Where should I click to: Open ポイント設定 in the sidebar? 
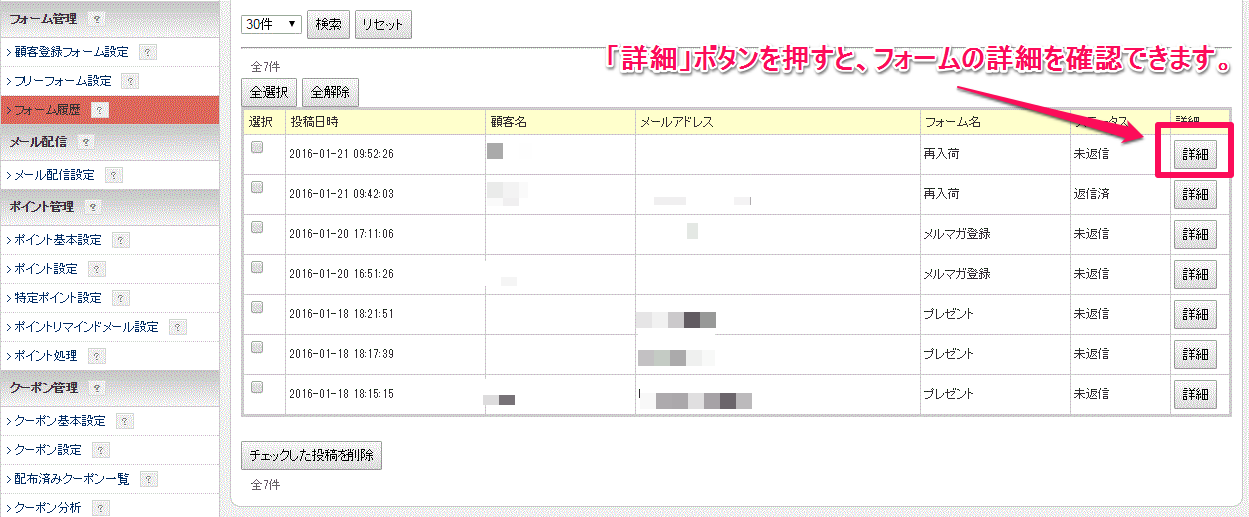[x=45, y=269]
